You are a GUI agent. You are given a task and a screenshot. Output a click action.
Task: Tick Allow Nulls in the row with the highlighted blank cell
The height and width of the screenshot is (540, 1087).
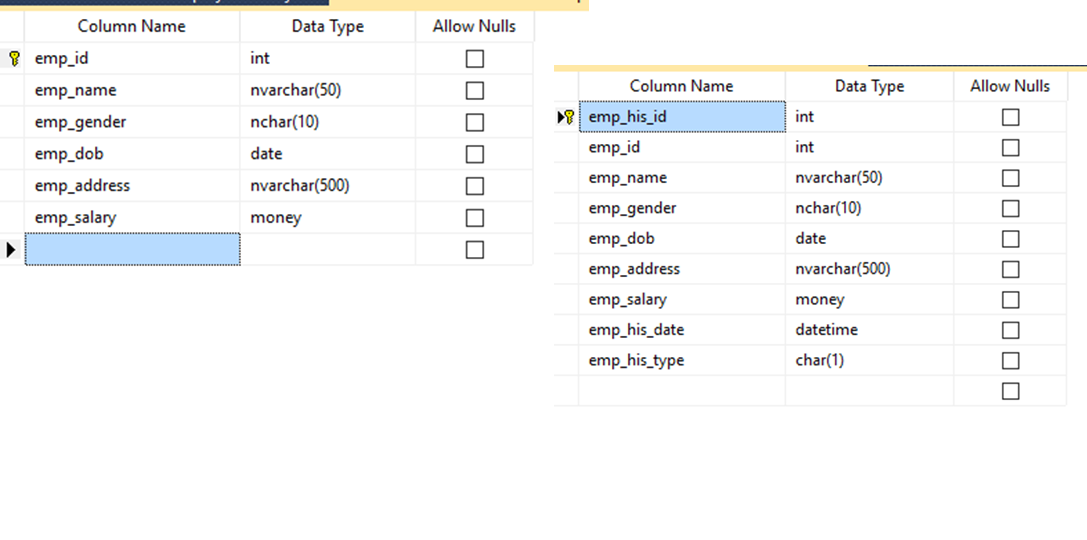(475, 249)
